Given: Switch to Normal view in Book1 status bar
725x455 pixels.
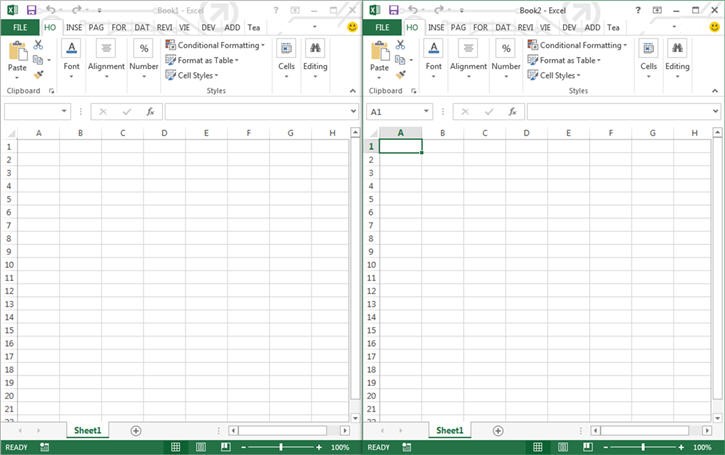Looking at the screenshot, I should click(x=176, y=447).
